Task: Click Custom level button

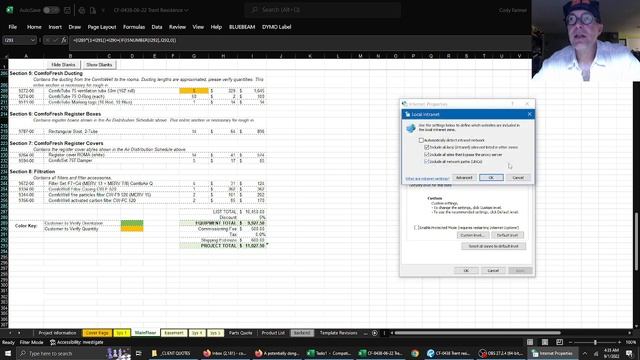Action: tap(473, 236)
